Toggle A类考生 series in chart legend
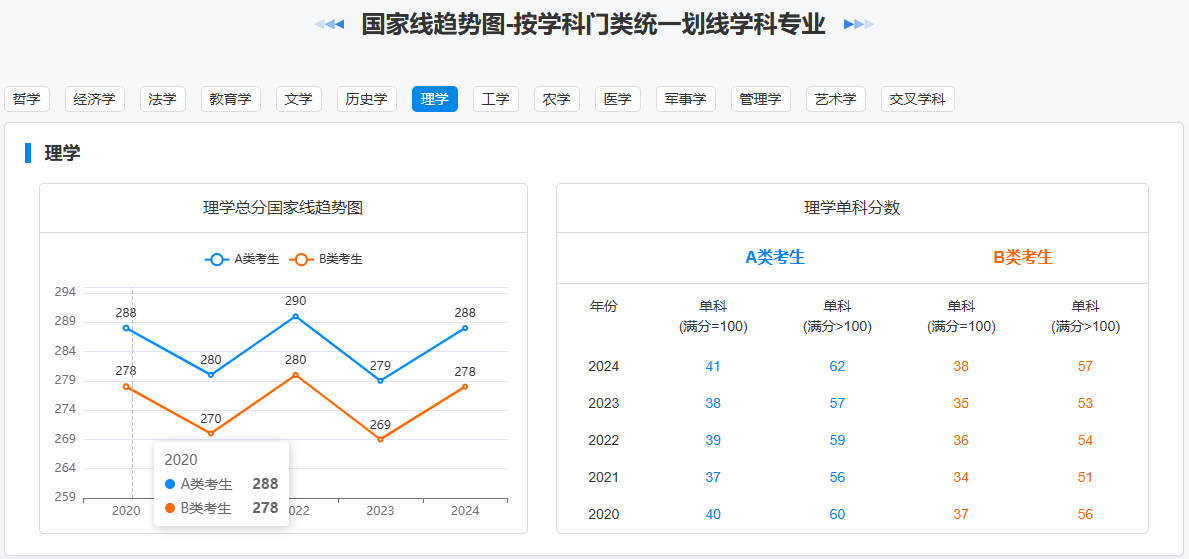 pyautogui.click(x=242, y=259)
